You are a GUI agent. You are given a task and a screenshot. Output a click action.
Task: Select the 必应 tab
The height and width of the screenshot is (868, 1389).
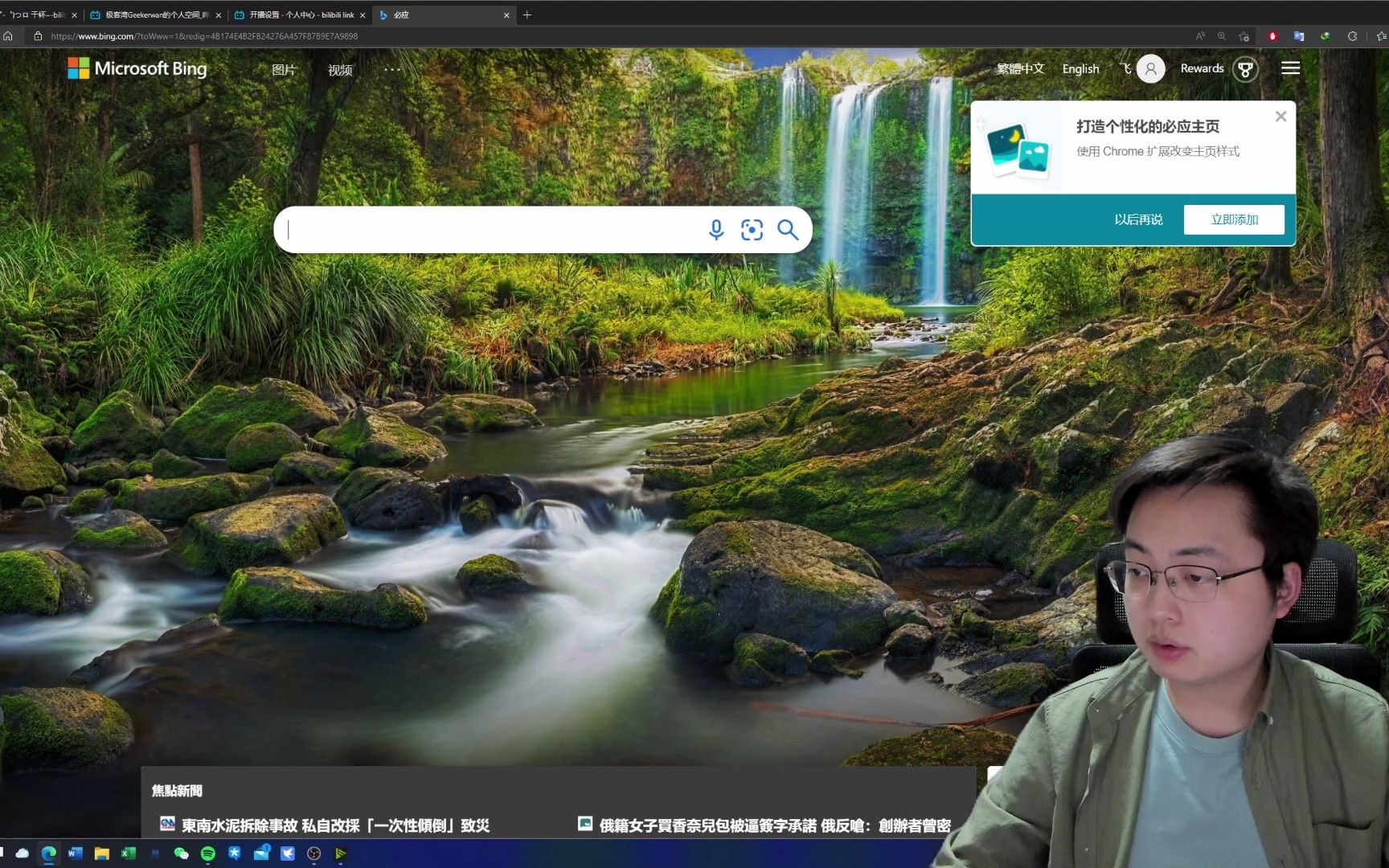point(445,15)
